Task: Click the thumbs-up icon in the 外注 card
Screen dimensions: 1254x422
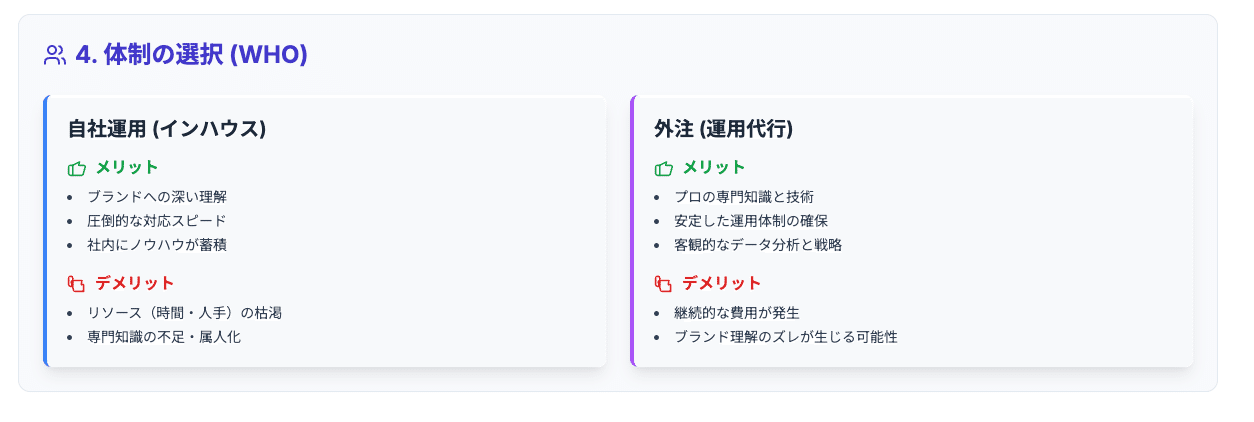Action: coord(664,168)
